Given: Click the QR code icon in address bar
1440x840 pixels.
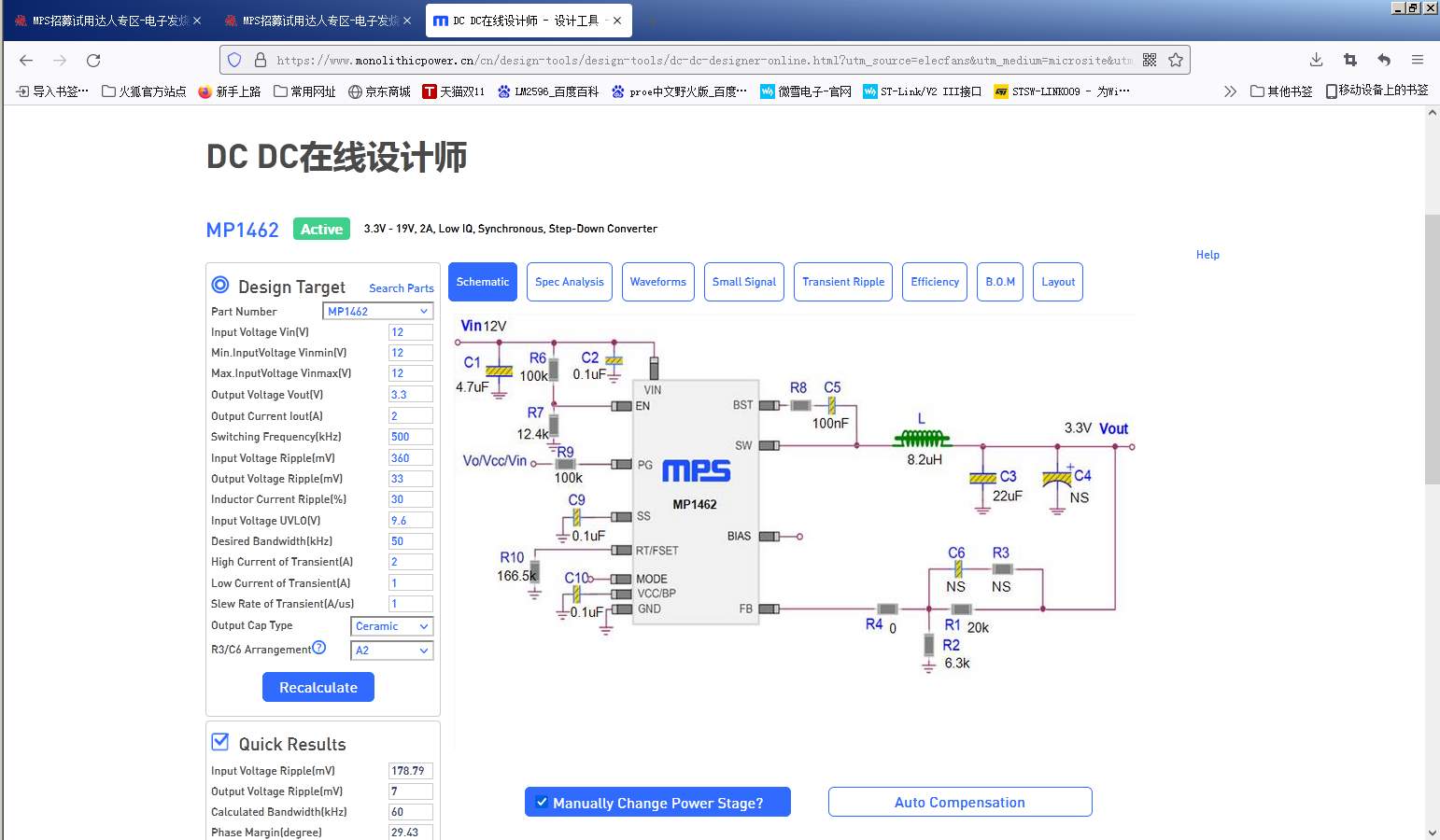Looking at the screenshot, I should pos(1150,59).
